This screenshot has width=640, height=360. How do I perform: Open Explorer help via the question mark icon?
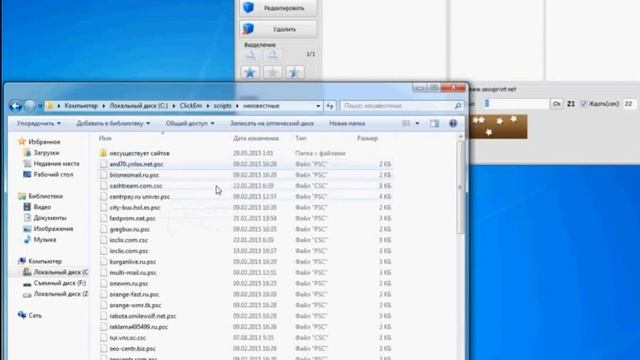453,123
